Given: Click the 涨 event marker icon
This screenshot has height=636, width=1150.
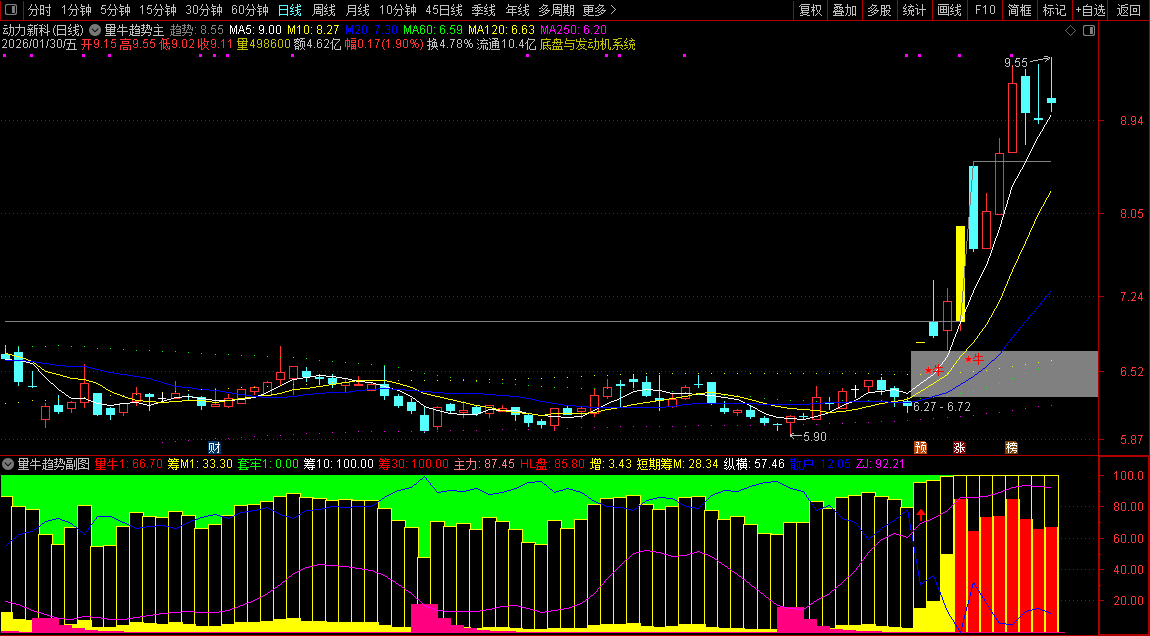Looking at the screenshot, I should point(959,447).
